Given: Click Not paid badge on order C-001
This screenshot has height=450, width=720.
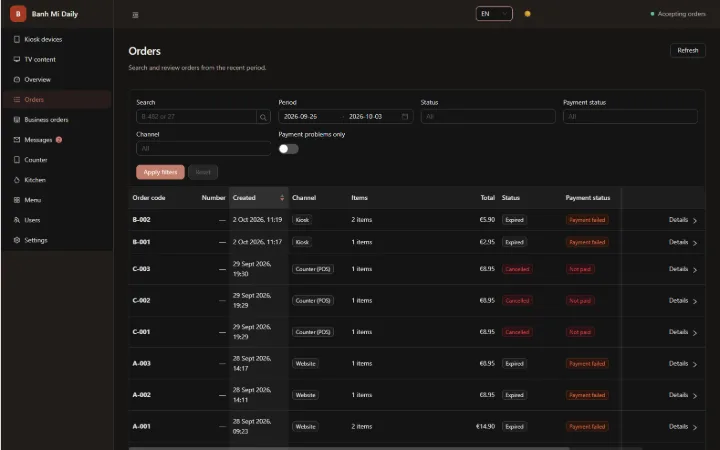Looking at the screenshot, I should [580, 332].
